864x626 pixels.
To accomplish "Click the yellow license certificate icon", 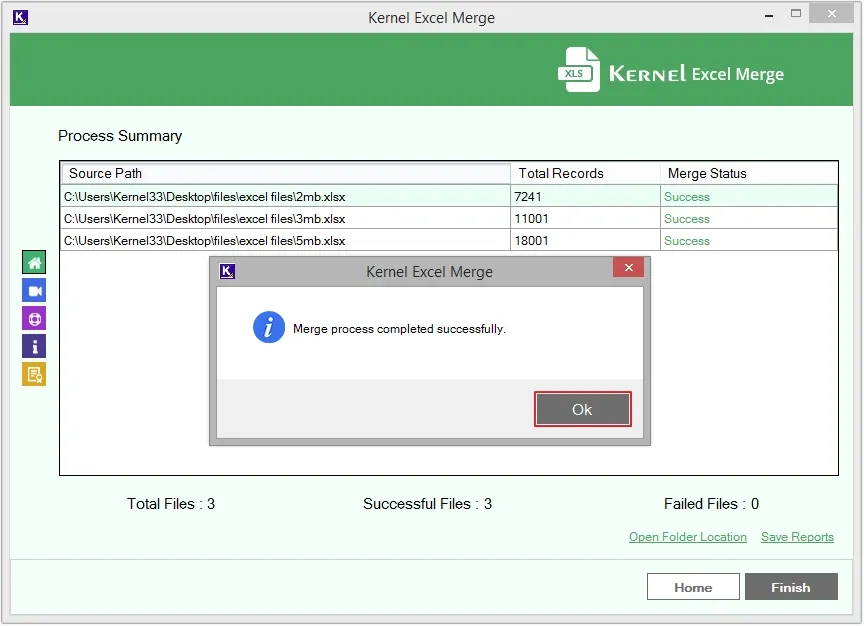I will pos(34,375).
